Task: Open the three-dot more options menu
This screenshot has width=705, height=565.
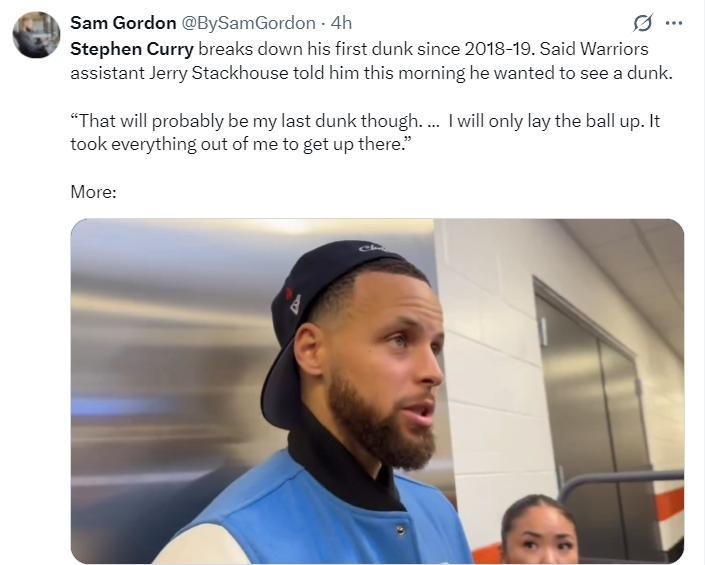Action: click(674, 23)
